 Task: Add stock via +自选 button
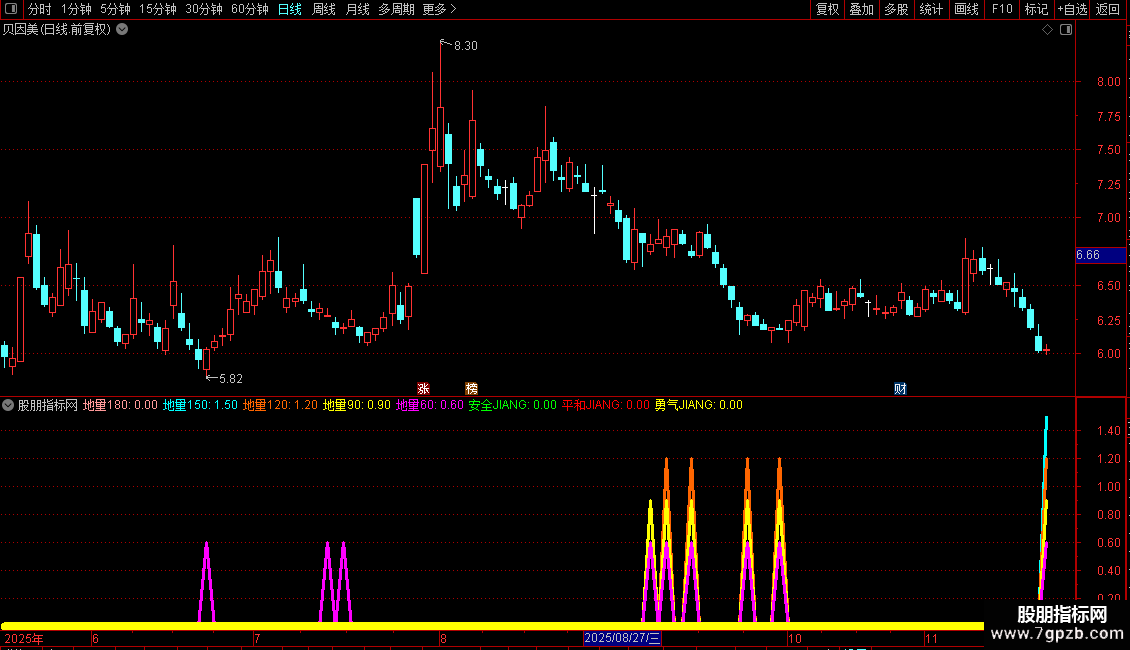tap(1072, 9)
